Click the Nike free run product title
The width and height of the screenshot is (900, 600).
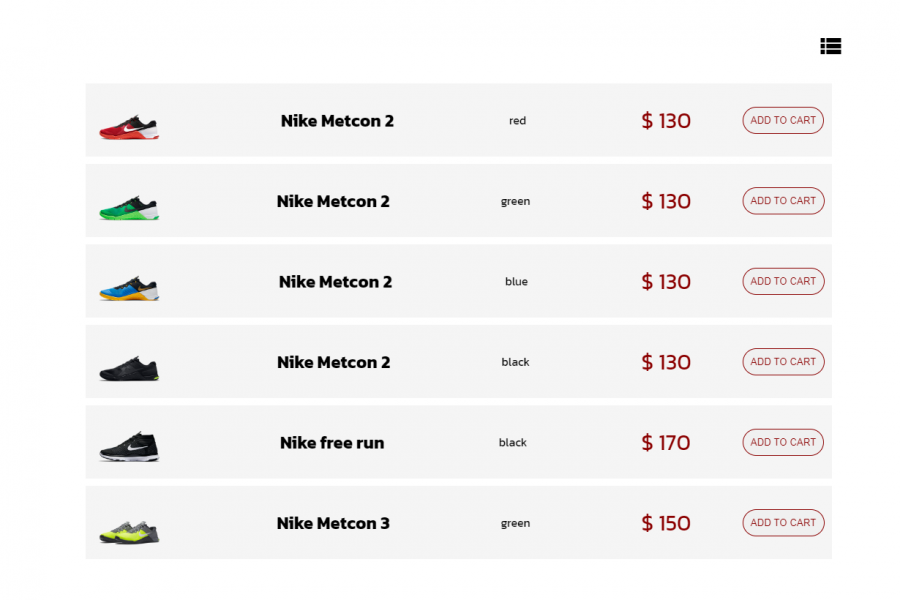click(x=332, y=443)
